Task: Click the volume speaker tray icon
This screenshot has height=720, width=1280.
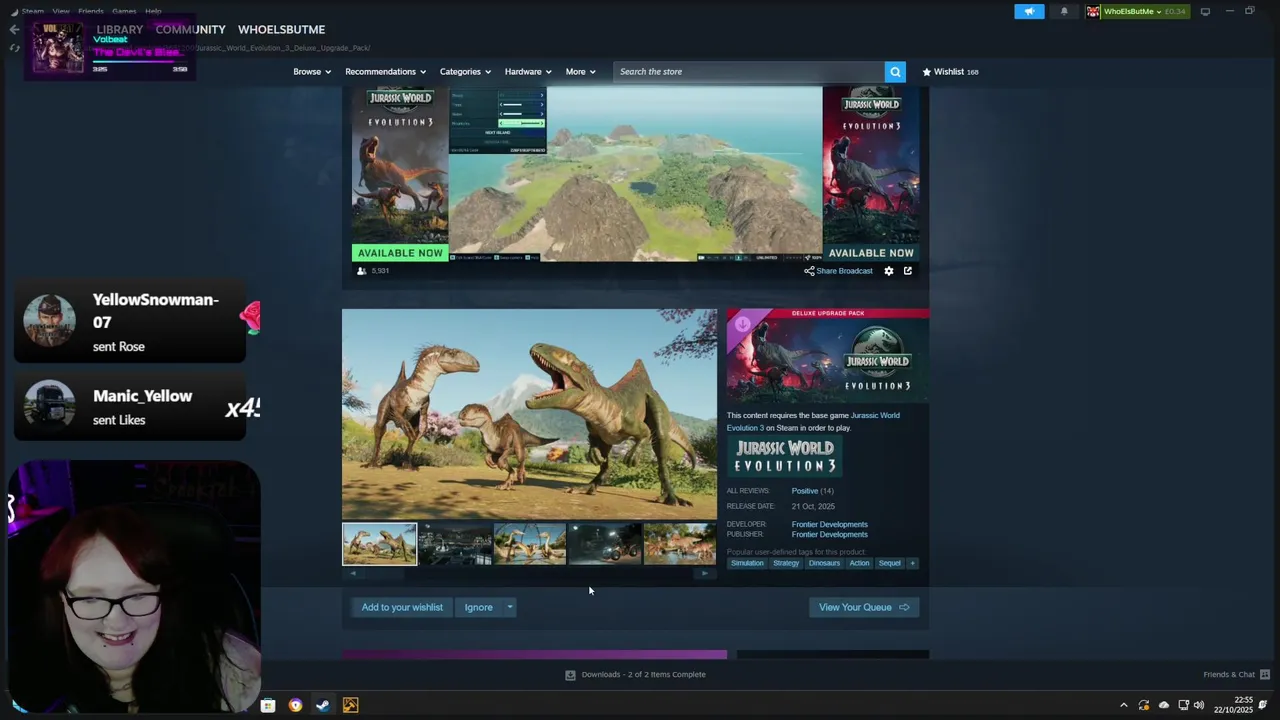Action: click(x=1199, y=705)
